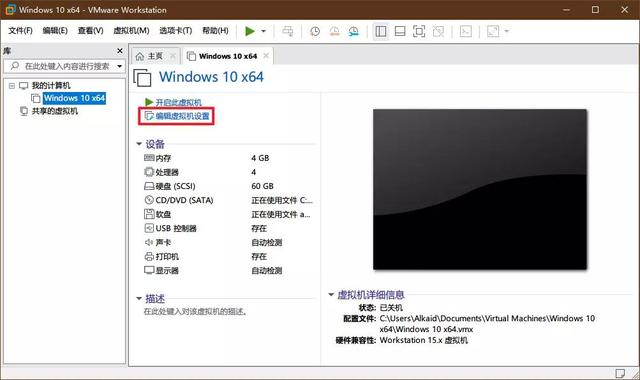Viewport: 640px width, 380px height.
Task: Select Windows 10 x64 in library tree
Action: (74, 98)
